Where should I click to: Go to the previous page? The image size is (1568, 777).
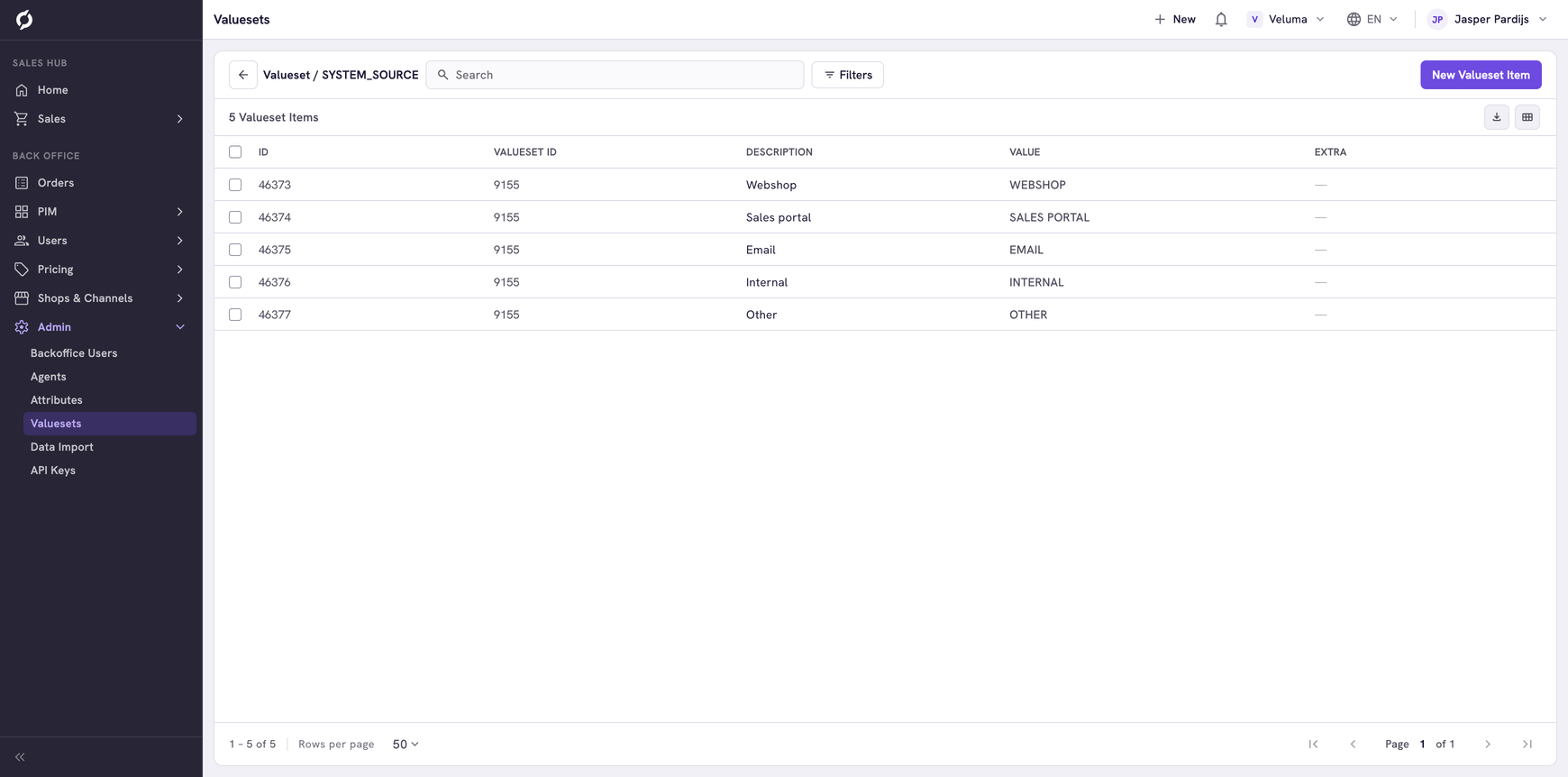(x=1353, y=745)
